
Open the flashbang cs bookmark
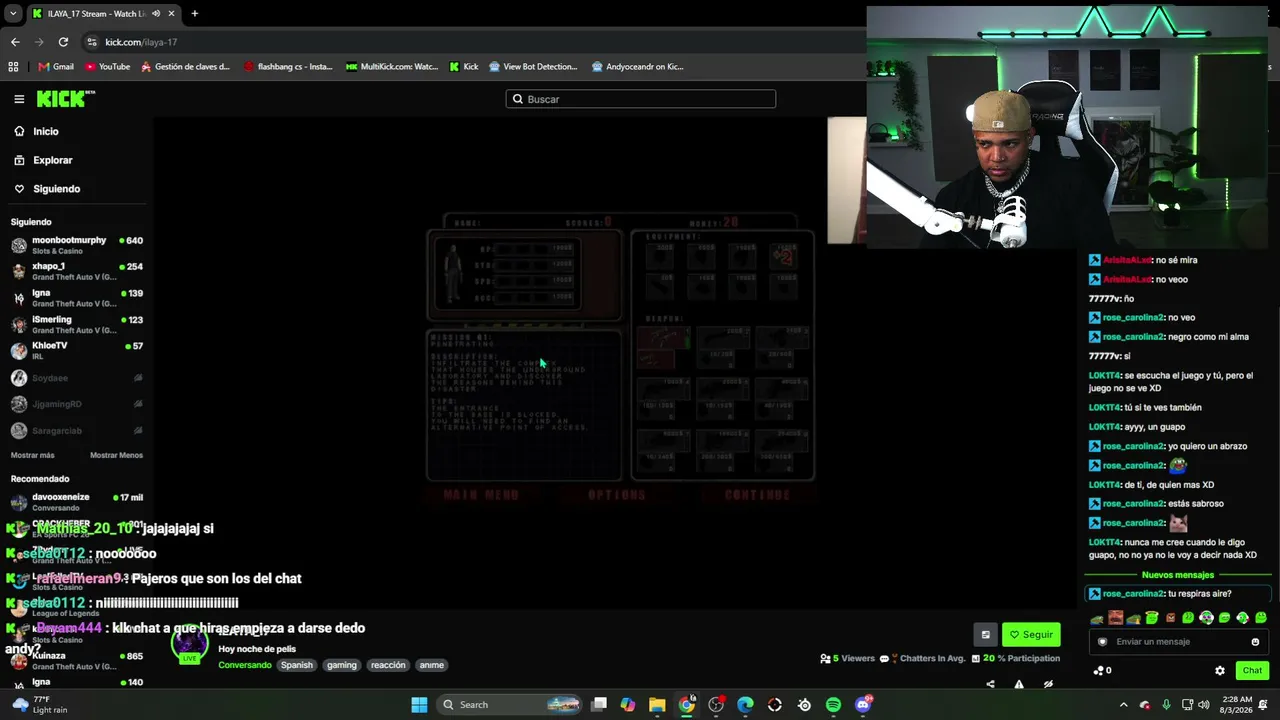[288, 67]
